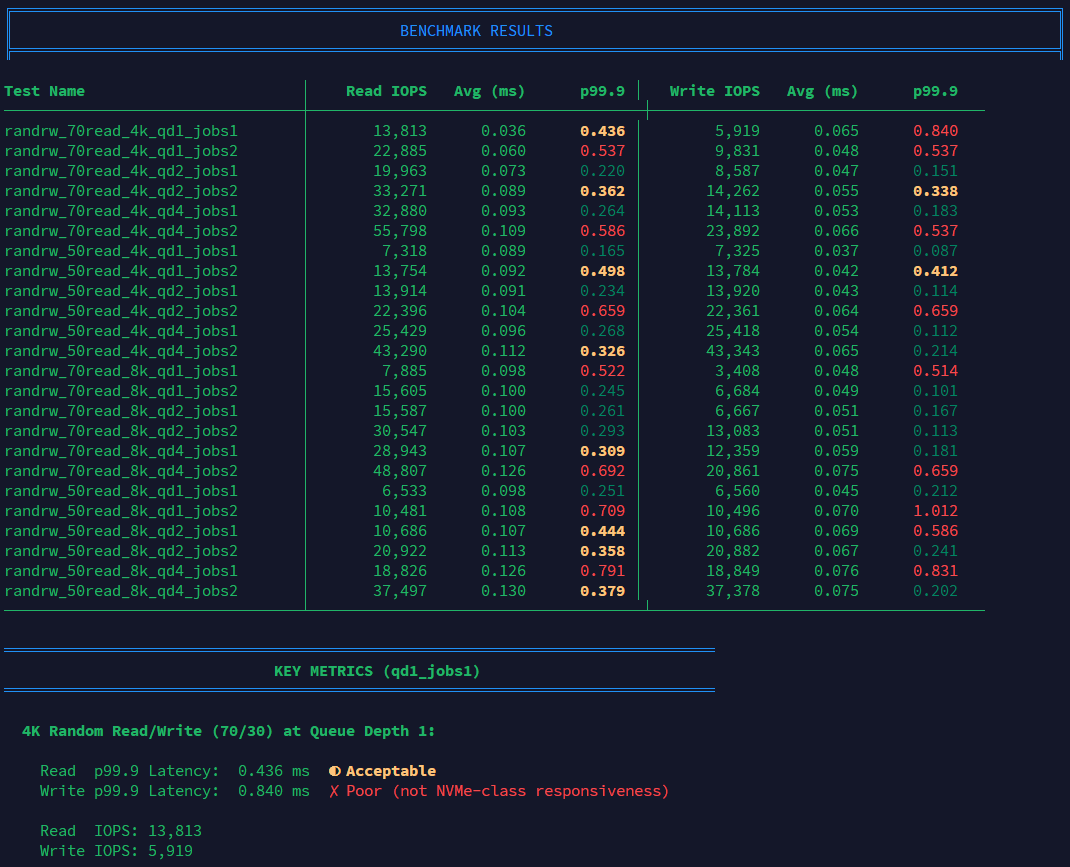Click Read IOPS value 48,807
1070x867 pixels.
coord(400,471)
